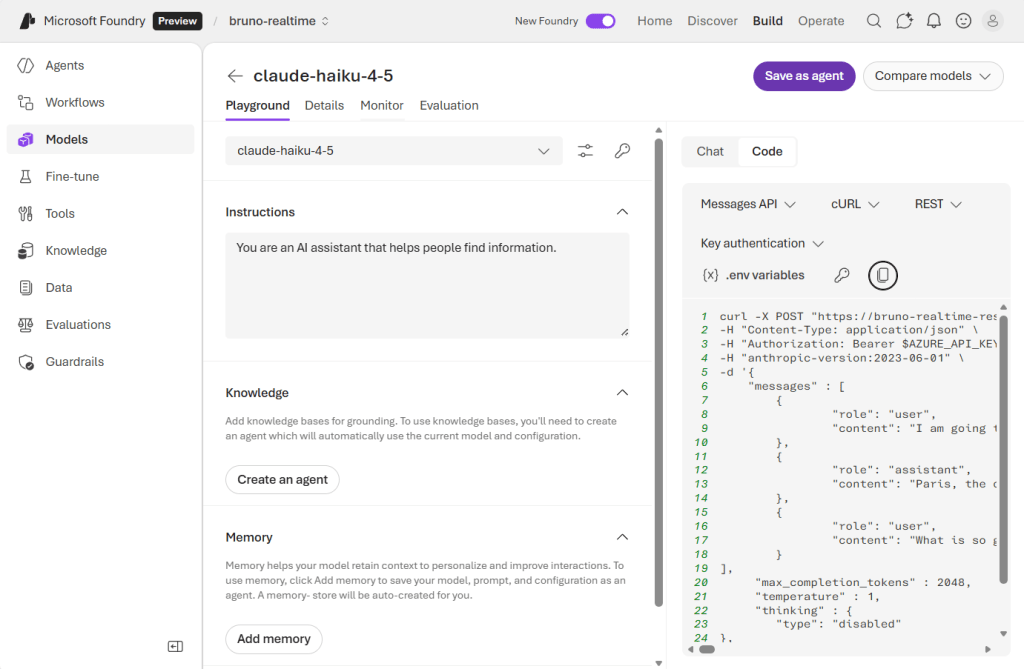Open the bruno-realtime project switcher

pyautogui.click(x=278, y=20)
